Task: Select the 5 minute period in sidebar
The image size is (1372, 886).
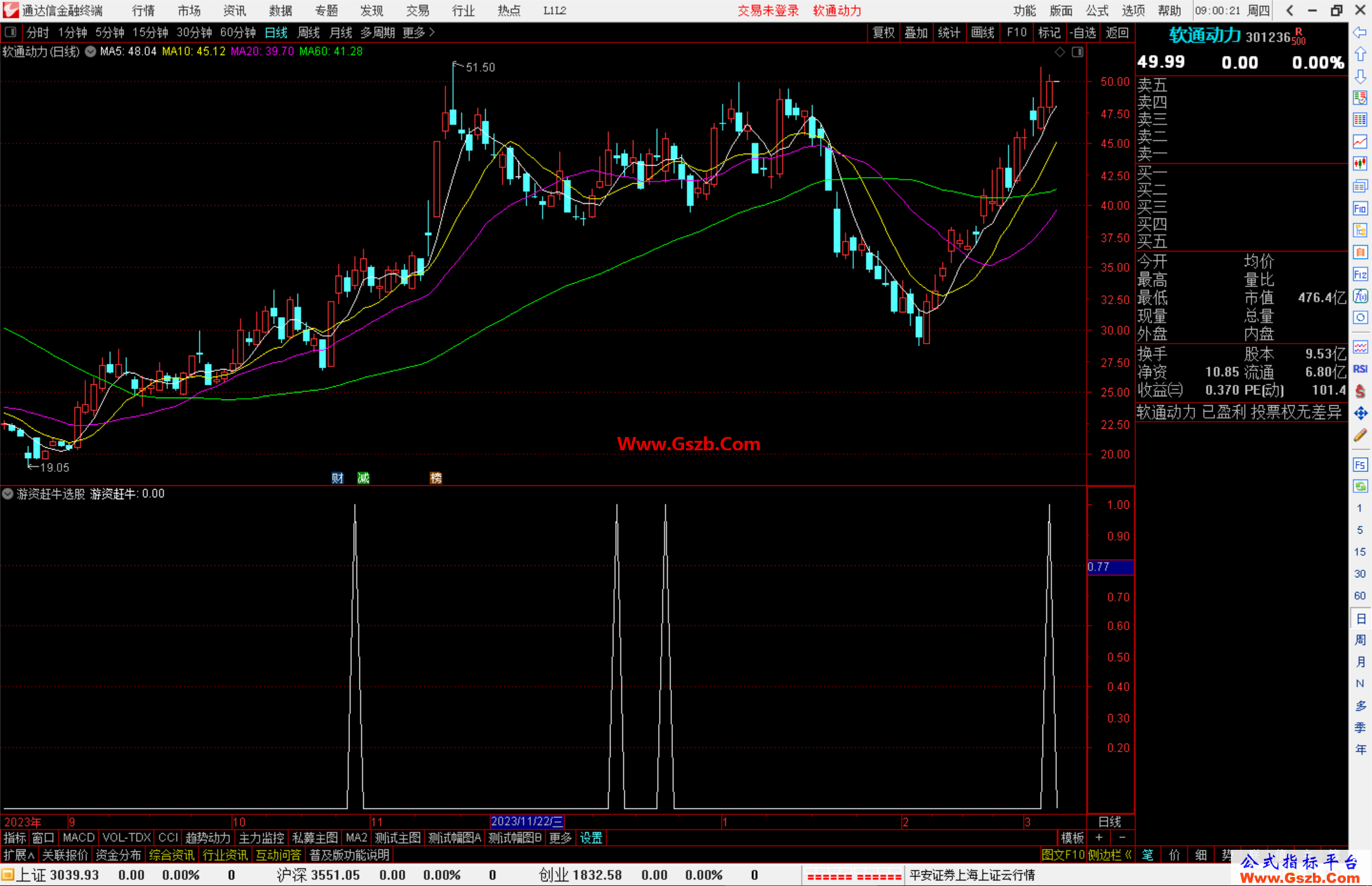Action: (1360, 530)
